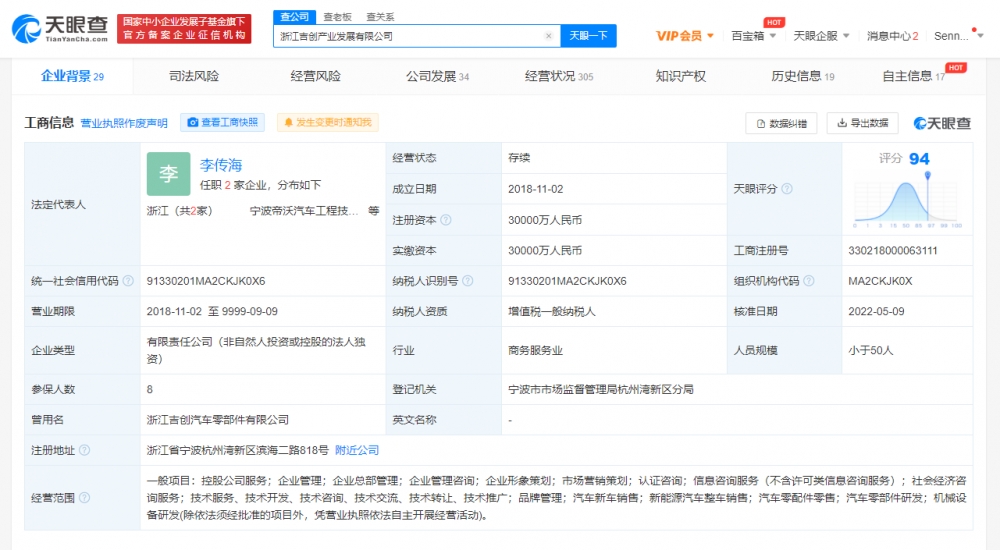
Task: Open the 知识产权 tab
Action: (680, 76)
